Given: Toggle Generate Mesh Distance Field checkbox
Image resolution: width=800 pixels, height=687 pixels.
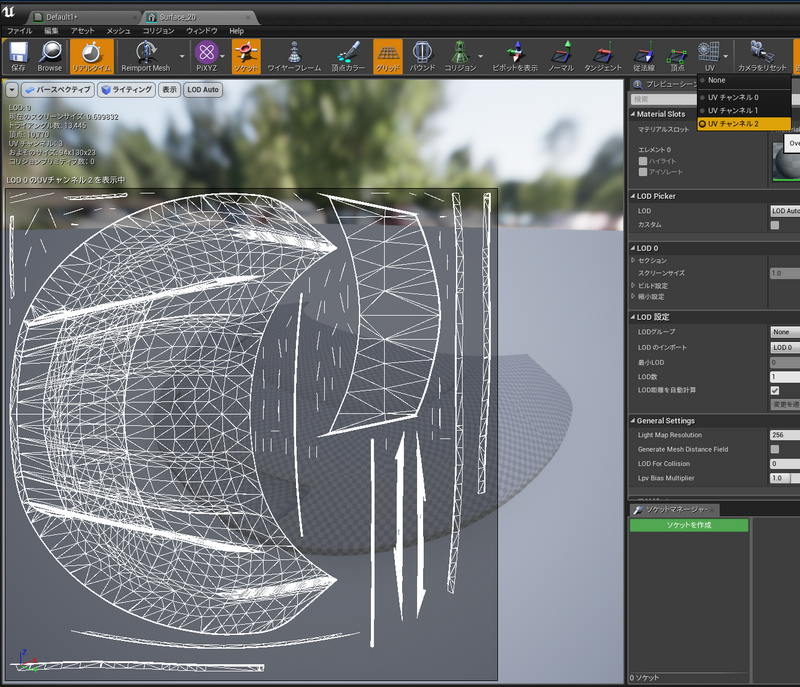Looking at the screenshot, I should 775,449.
